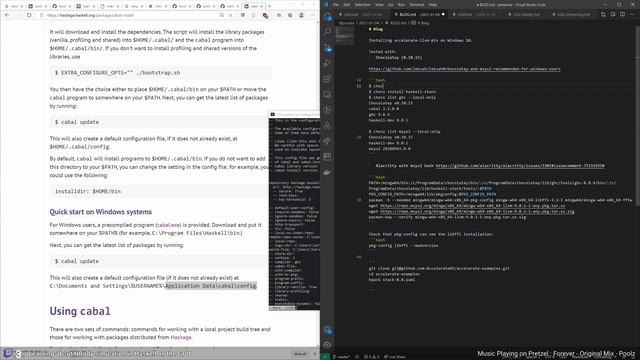Screen dimensions: 640x360
Task: Click the Show all button in downloads bar
Action: (300, 354)
